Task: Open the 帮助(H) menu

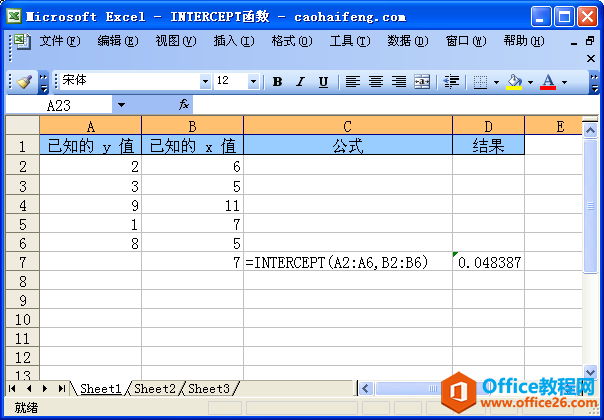Action: pyautogui.click(x=524, y=40)
